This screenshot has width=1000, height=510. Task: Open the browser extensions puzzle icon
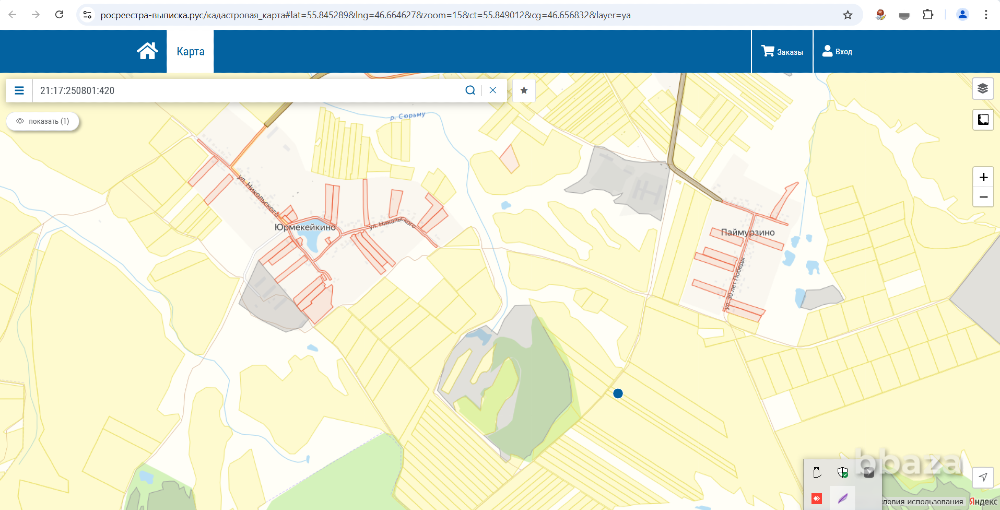(x=927, y=15)
